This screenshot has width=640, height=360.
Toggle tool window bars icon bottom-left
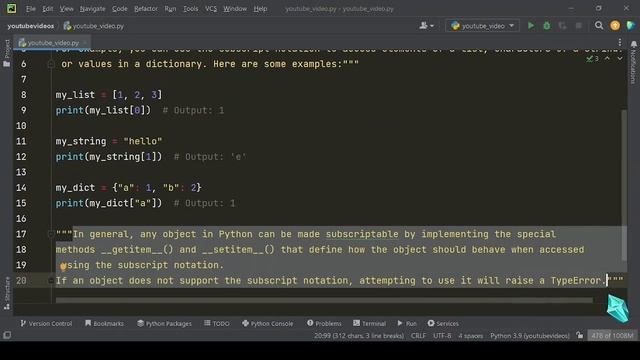pos(7,335)
